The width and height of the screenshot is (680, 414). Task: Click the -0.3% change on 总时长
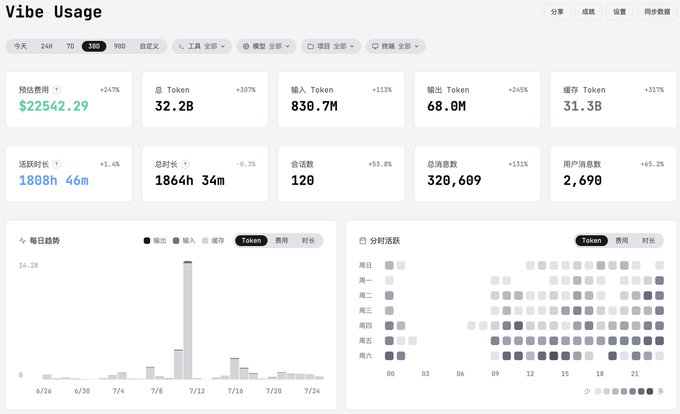pyautogui.click(x=246, y=164)
